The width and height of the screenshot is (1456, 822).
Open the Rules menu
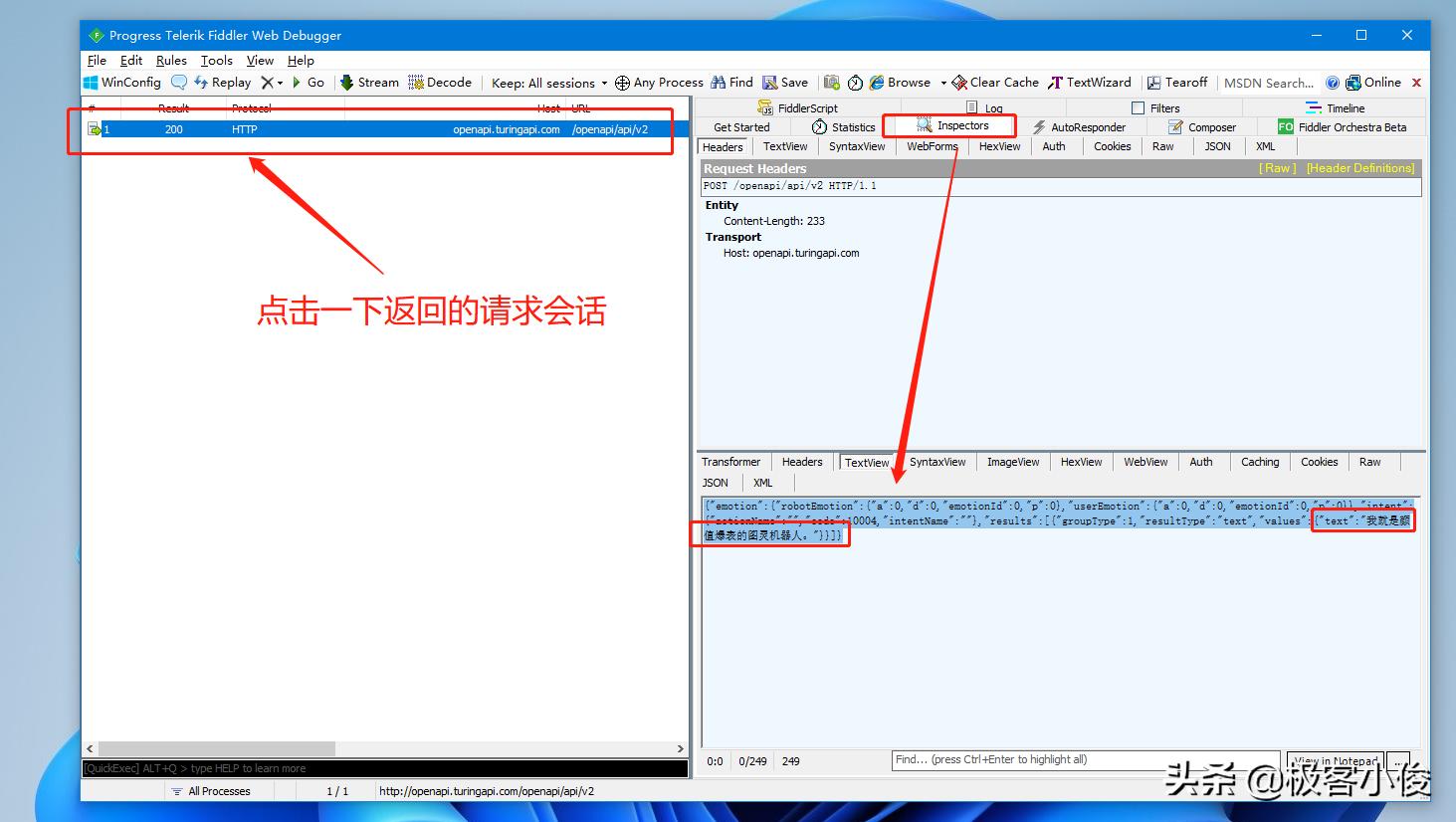click(171, 61)
